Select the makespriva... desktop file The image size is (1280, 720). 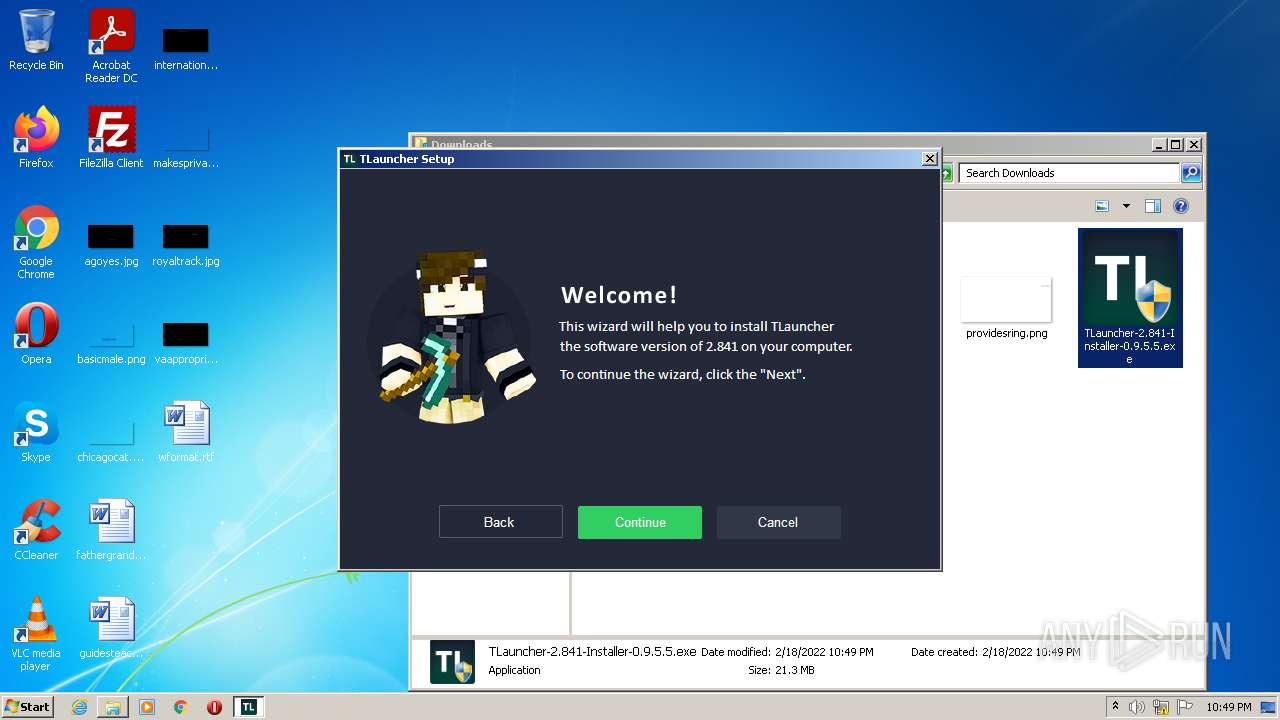tap(186, 148)
